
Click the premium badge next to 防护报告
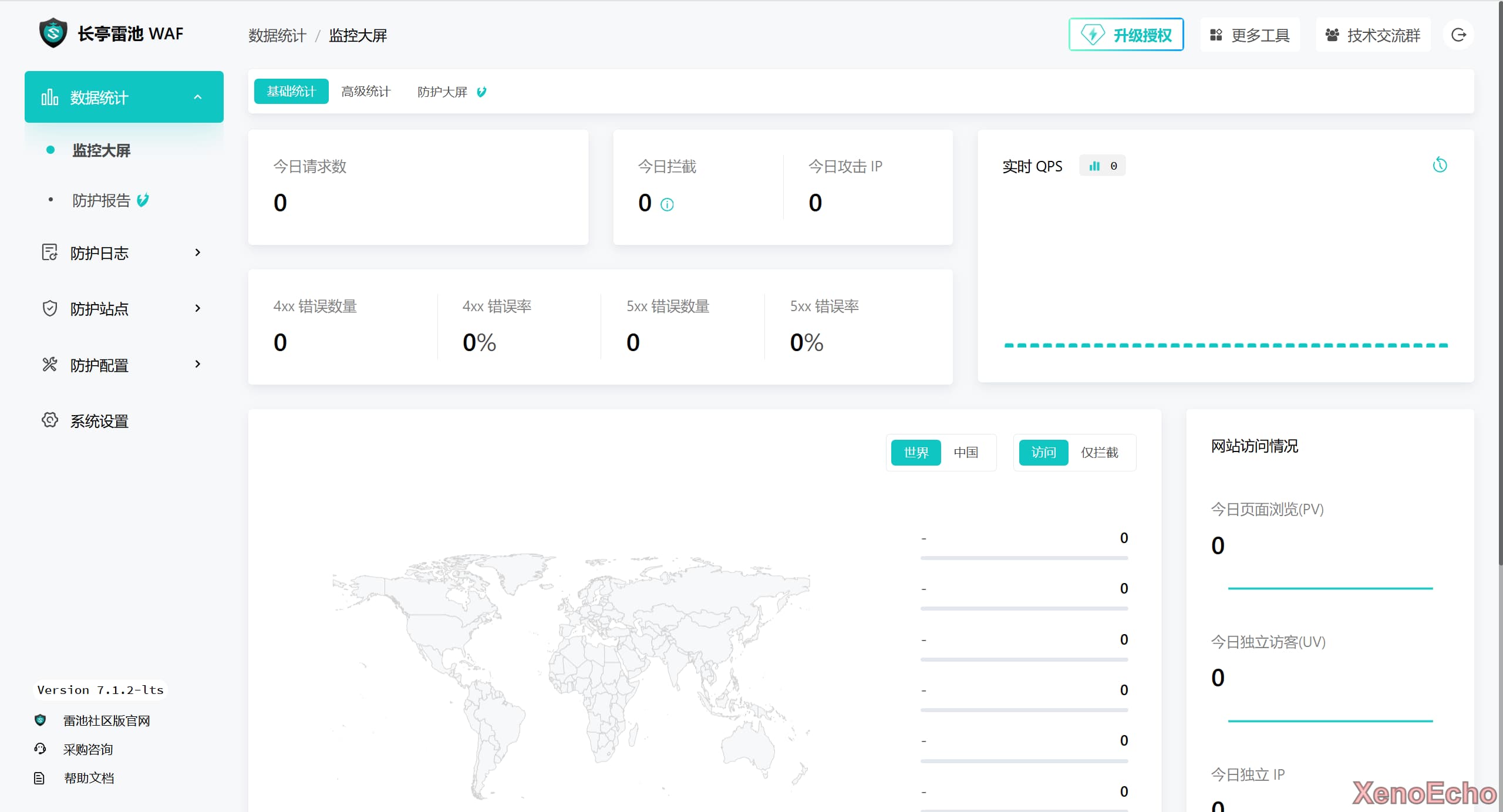(x=143, y=200)
